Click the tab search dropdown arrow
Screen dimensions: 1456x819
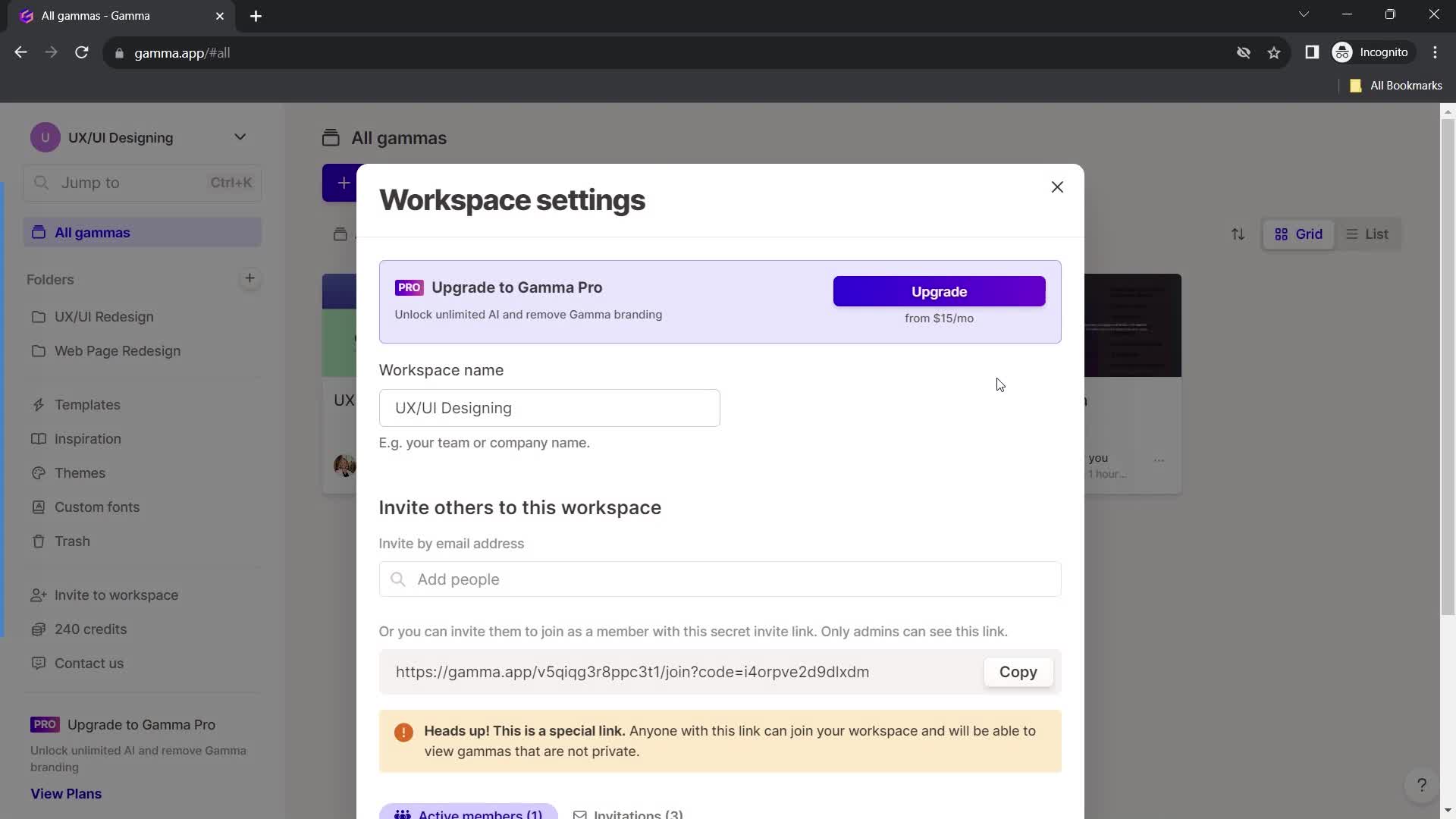(1304, 14)
